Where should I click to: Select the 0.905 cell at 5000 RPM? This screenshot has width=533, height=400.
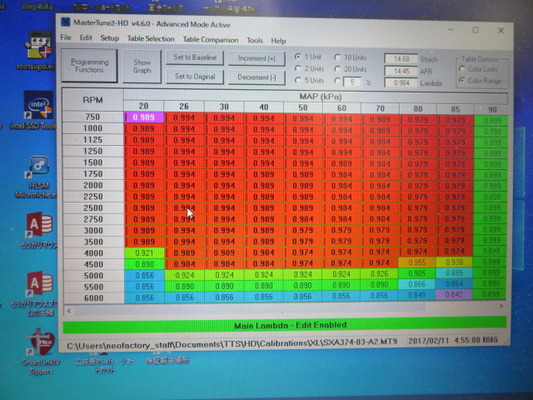coord(417,273)
